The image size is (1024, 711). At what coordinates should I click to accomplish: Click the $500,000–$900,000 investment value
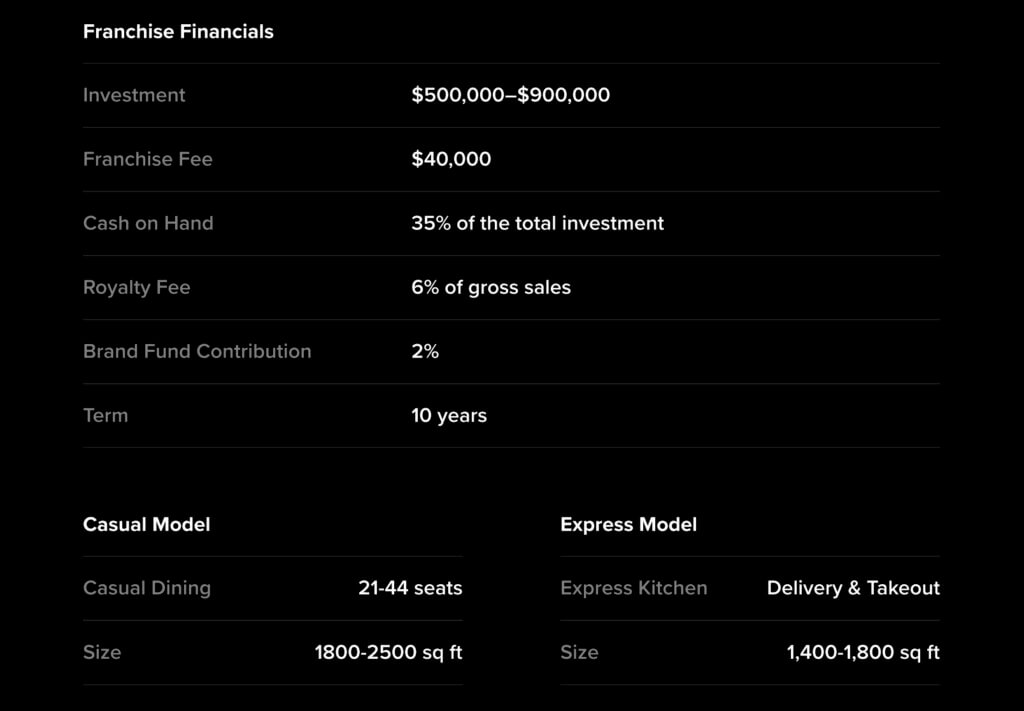[511, 95]
